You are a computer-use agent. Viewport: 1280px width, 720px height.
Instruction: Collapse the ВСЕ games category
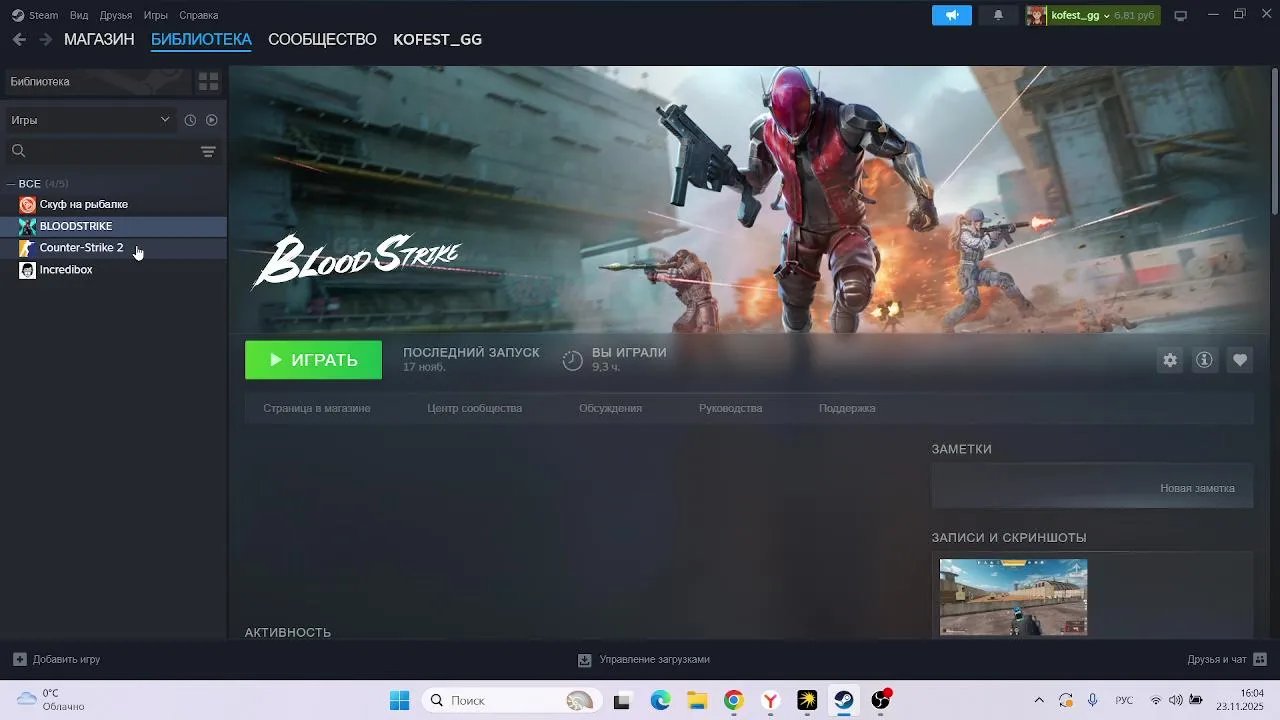(x=10, y=184)
